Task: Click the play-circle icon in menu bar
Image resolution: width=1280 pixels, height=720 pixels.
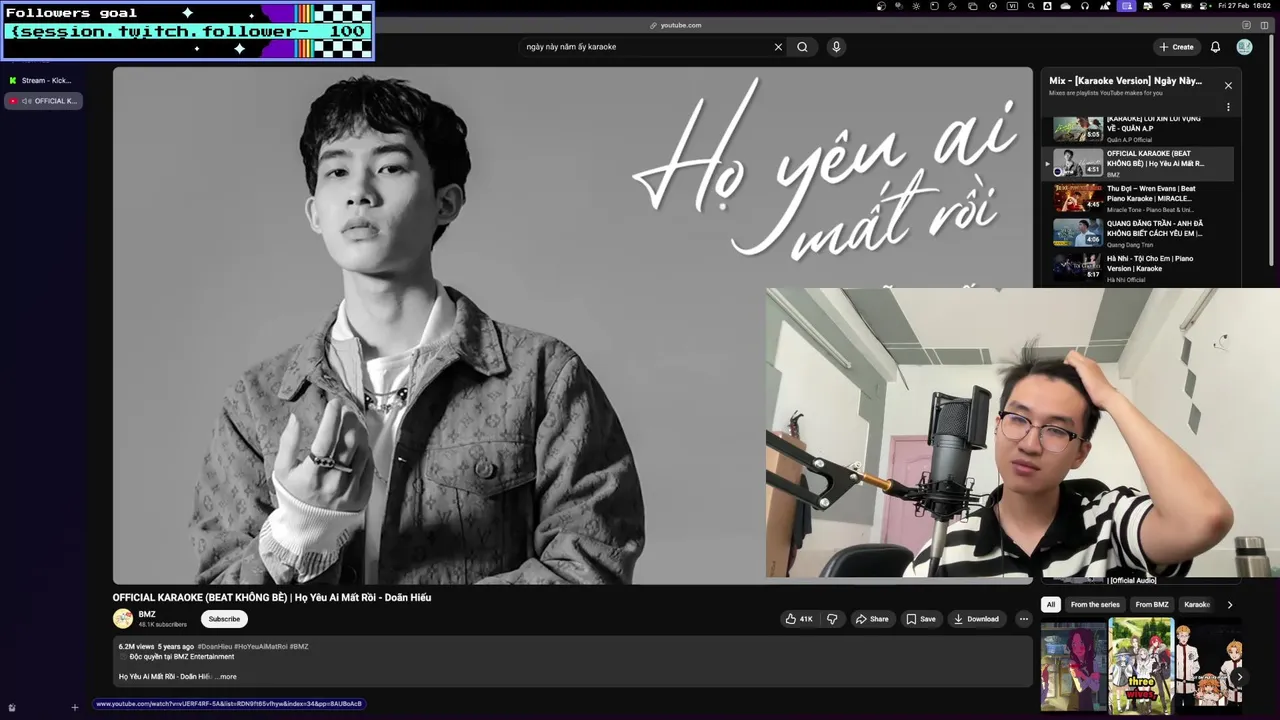Action: click(x=993, y=6)
